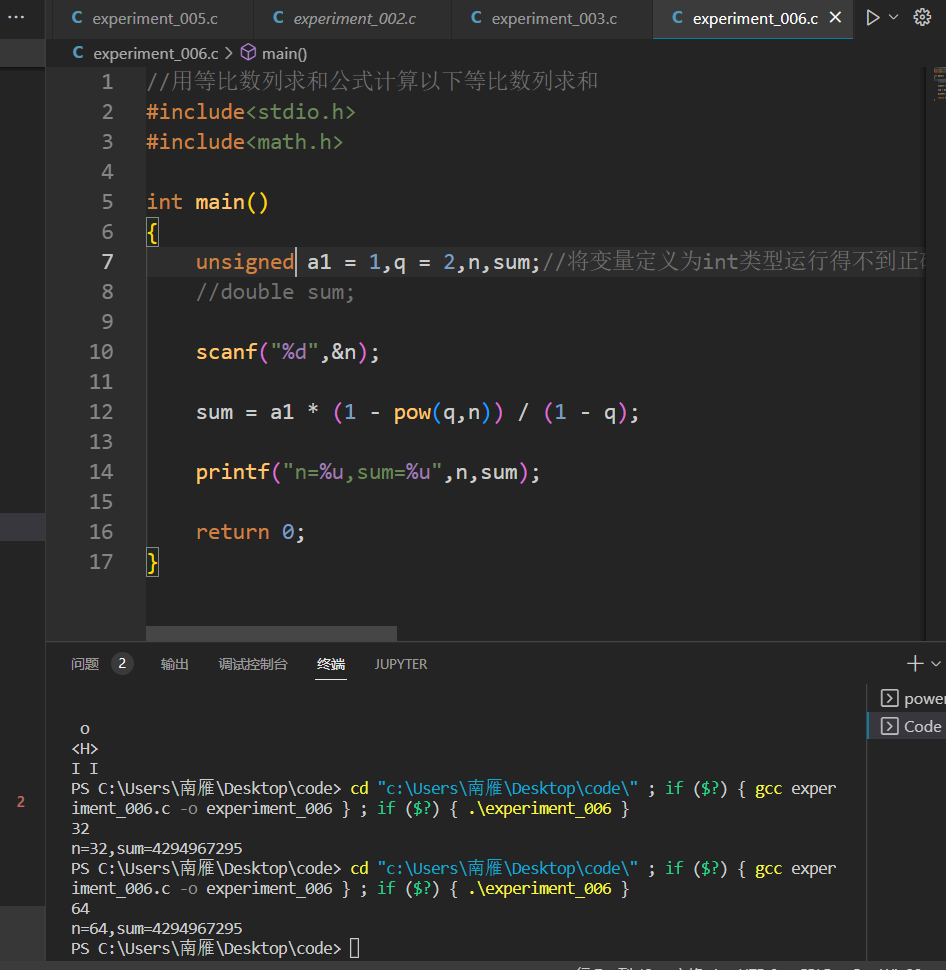Open the 问题 problems panel tab
This screenshot has height=970, width=946.
(x=85, y=664)
